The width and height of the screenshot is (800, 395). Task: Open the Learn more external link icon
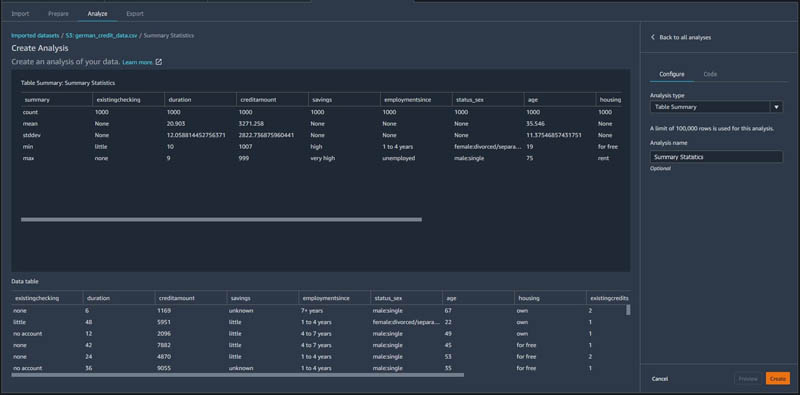click(x=159, y=62)
